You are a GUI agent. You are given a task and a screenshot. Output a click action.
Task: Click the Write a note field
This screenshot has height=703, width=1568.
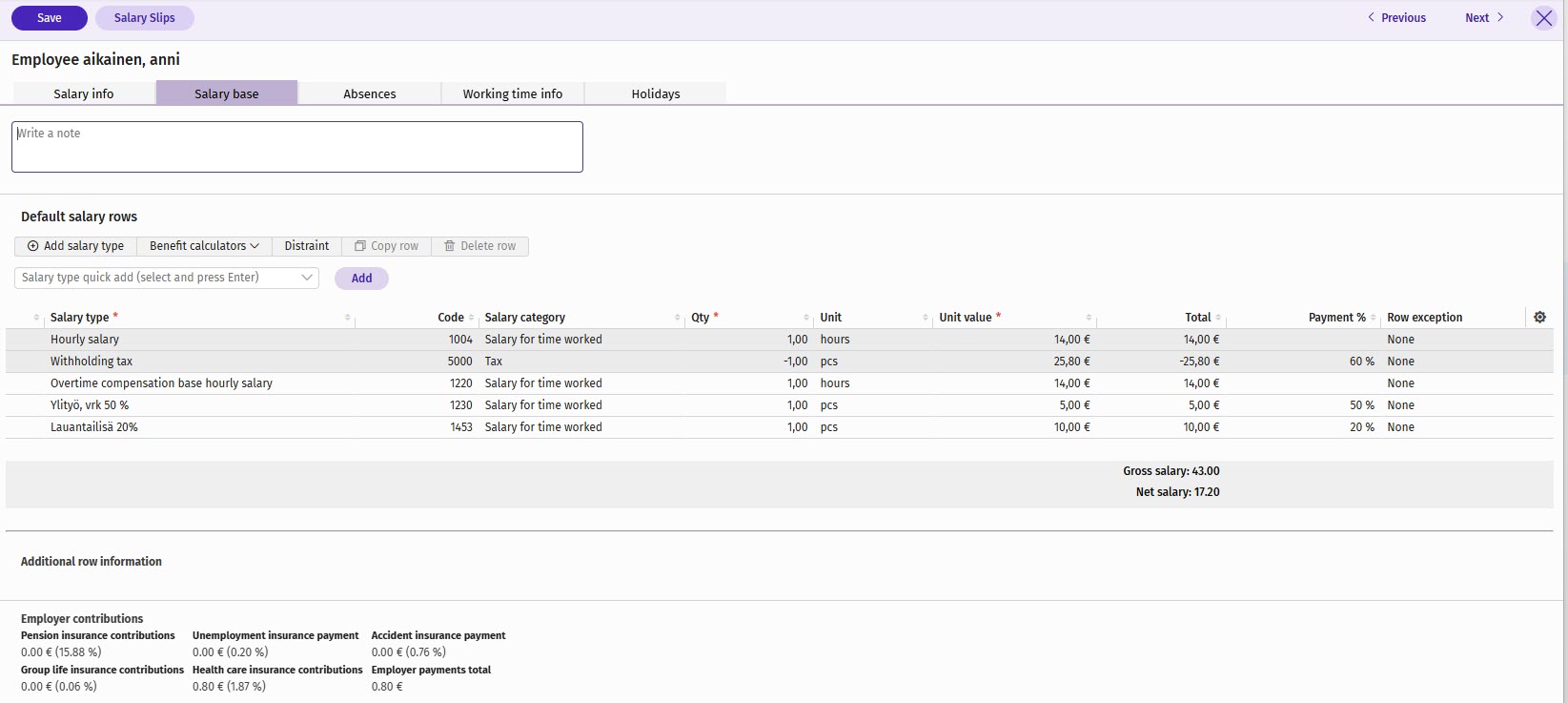[297, 147]
